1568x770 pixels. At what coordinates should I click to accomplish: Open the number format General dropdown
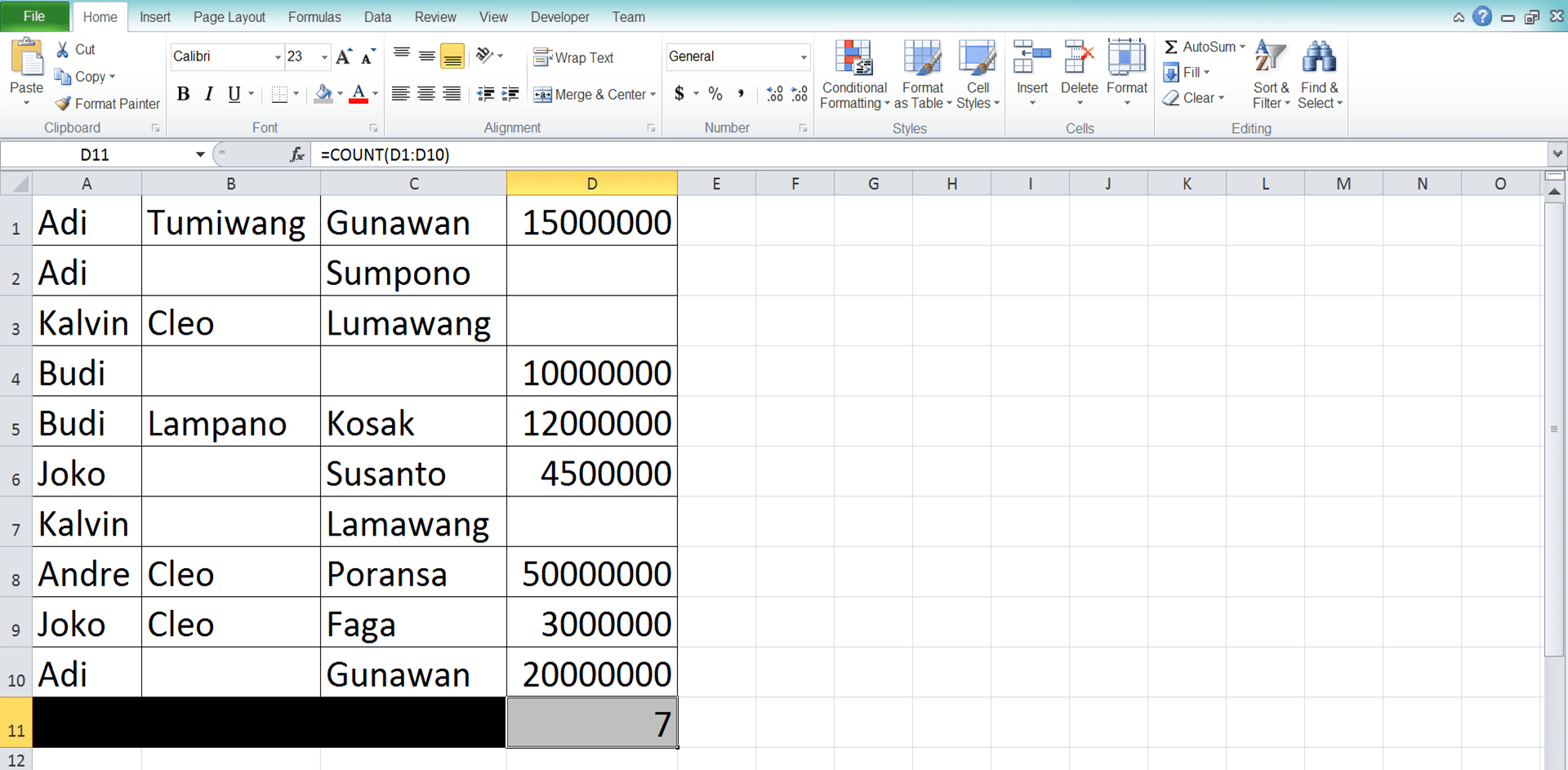804,56
